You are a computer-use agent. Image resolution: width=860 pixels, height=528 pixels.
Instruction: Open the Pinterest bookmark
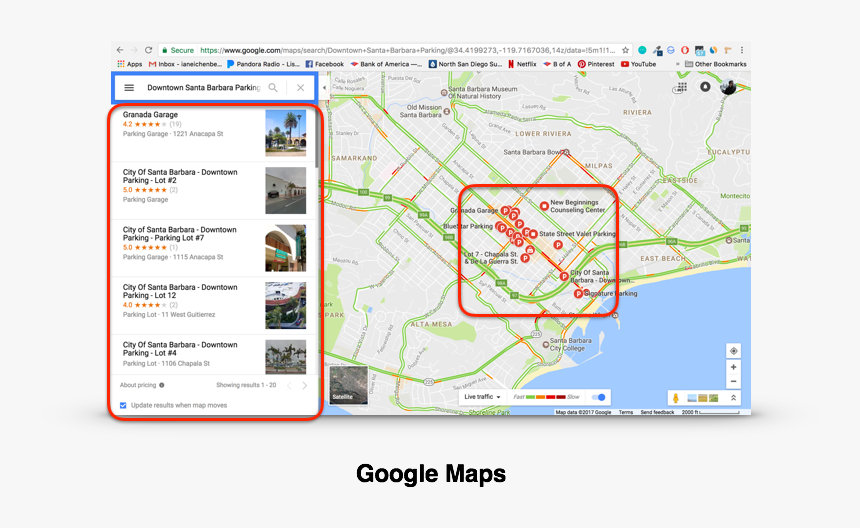pyautogui.click(x=596, y=64)
